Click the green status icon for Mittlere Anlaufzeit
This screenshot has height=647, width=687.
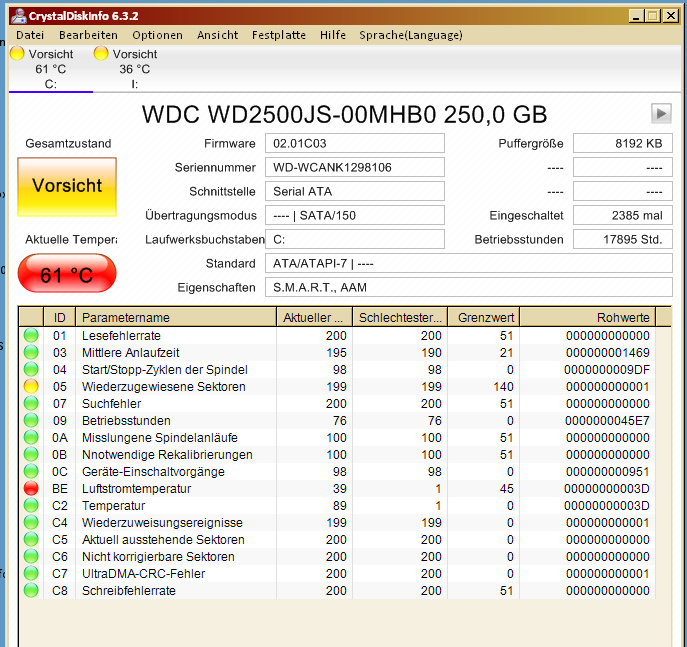point(31,353)
